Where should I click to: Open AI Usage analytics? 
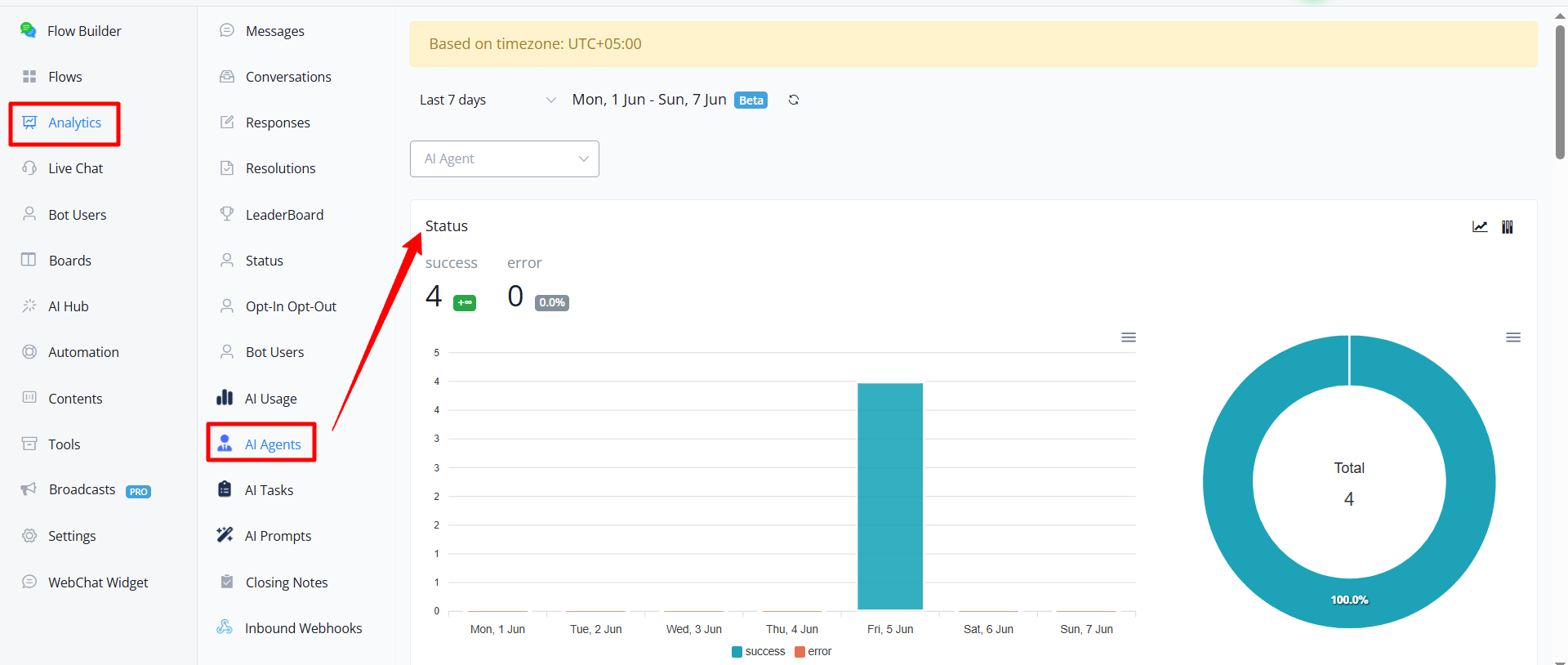(x=257, y=399)
